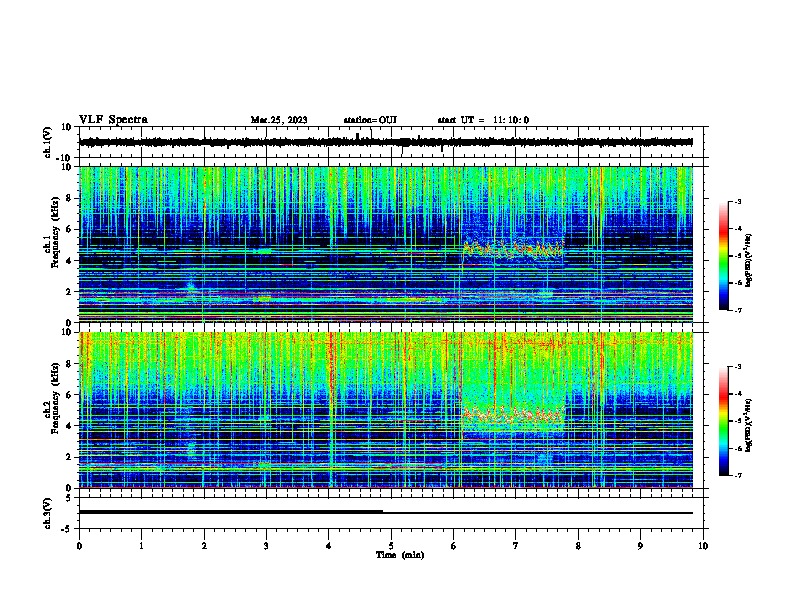This screenshot has width=792, height=612.
Task: Click the ch.2 colorbar unit label text
Action: 749,425
